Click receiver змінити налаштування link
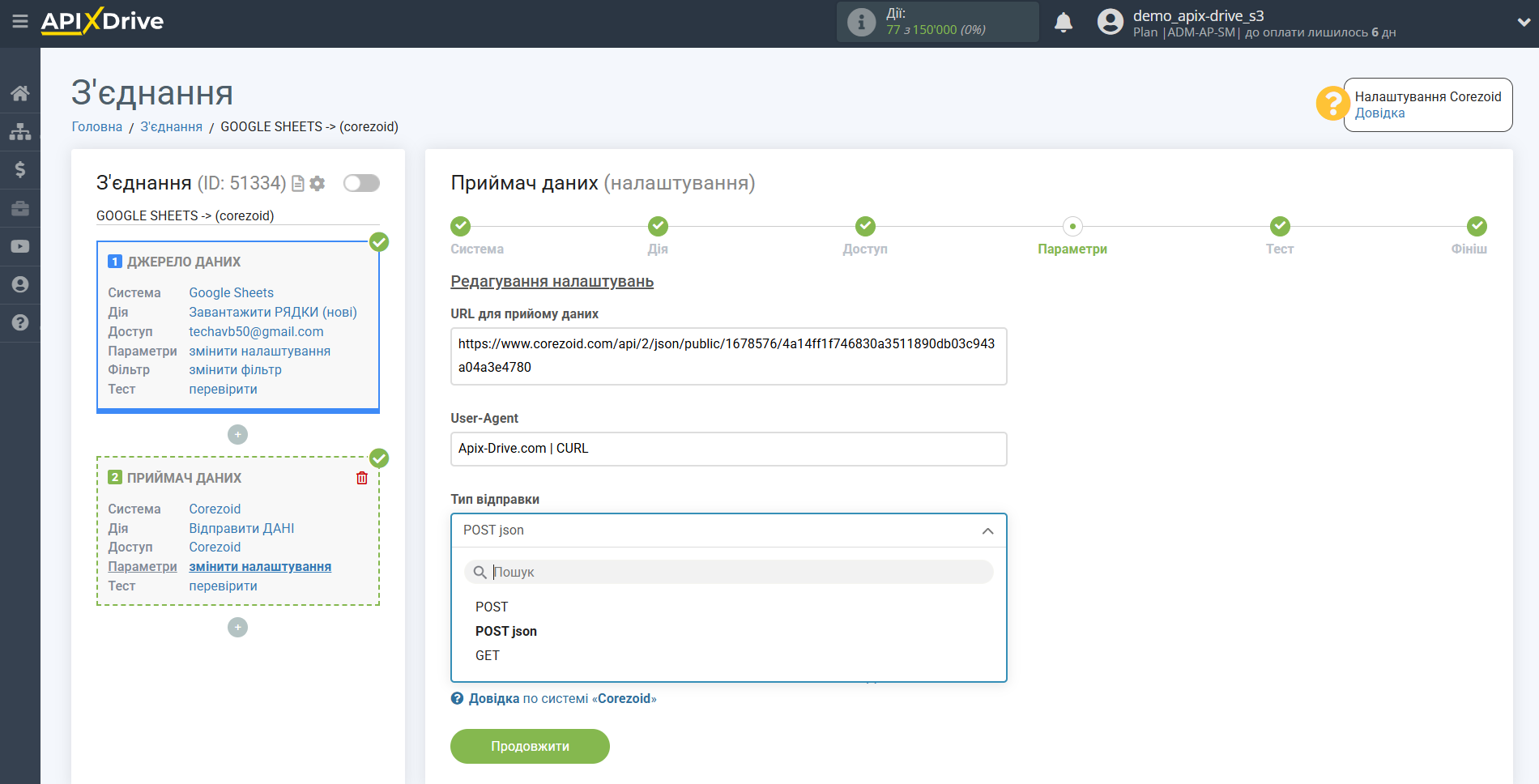Screen dimensions: 1539x784 [x=260, y=566]
